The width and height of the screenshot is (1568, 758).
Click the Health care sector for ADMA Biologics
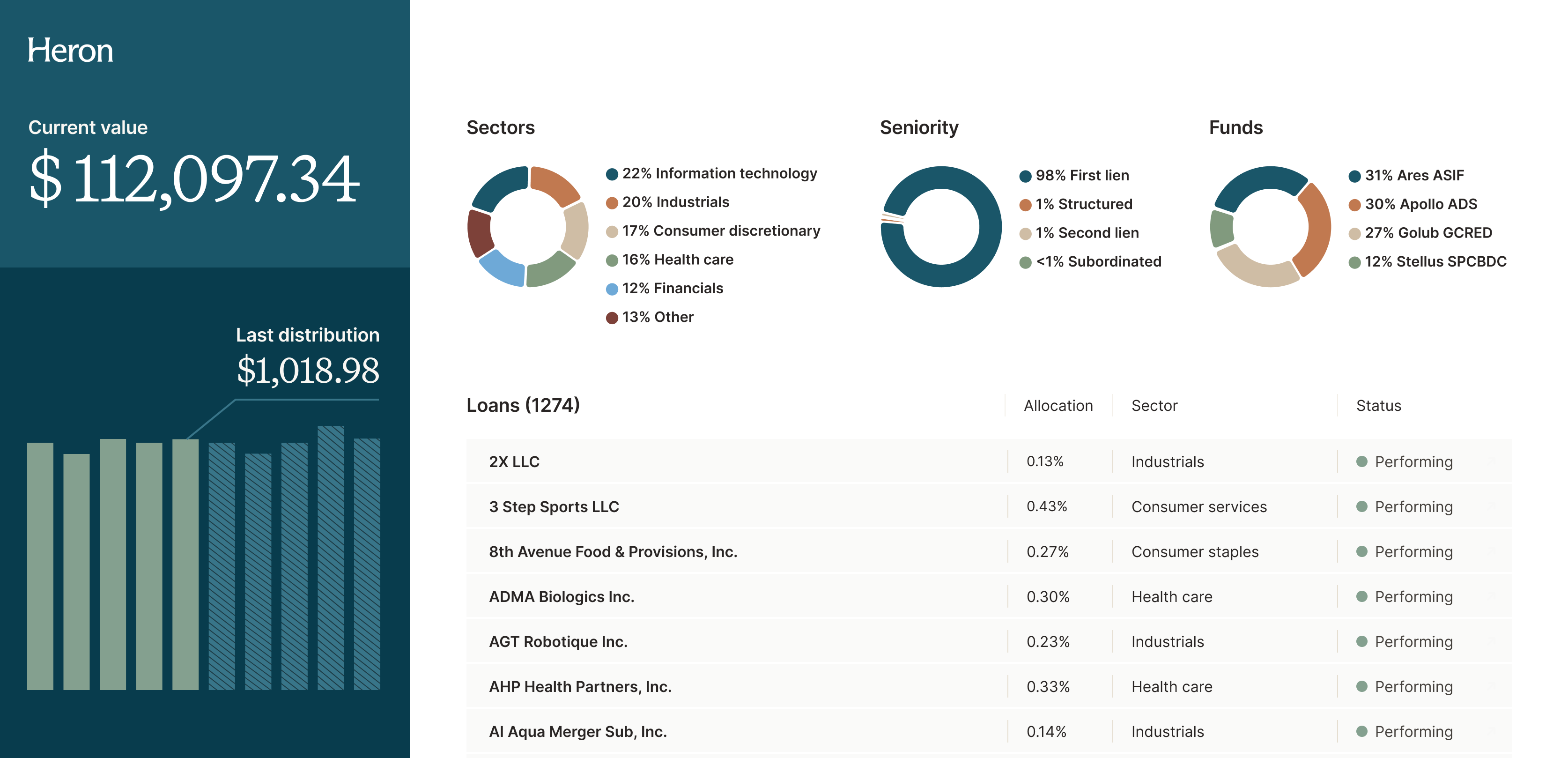(1171, 597)
